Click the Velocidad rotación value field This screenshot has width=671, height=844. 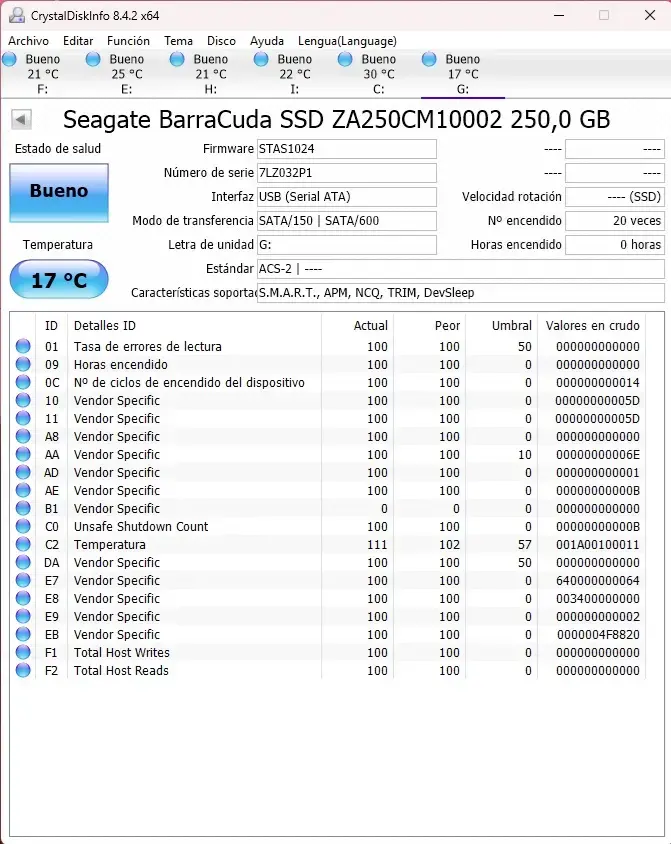pos(615,197)
